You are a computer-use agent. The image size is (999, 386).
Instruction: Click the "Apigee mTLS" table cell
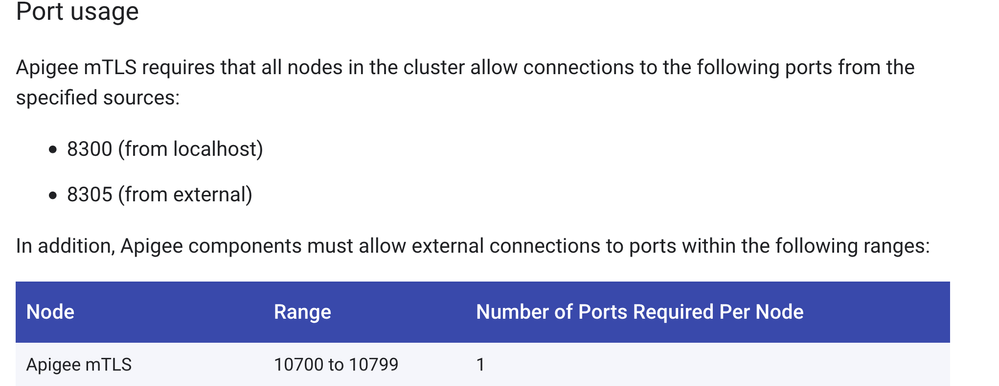(79, 364)
